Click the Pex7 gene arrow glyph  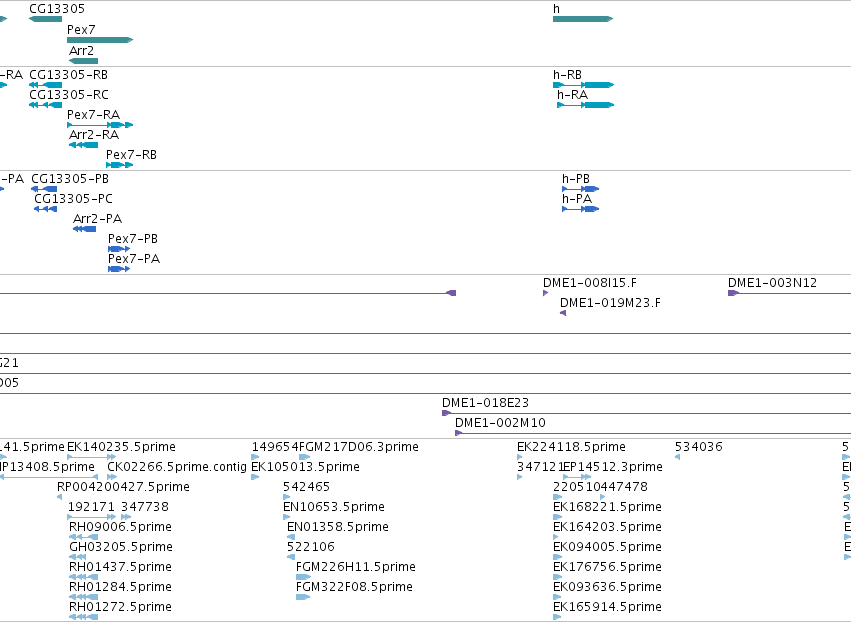(x=100, y=40)
